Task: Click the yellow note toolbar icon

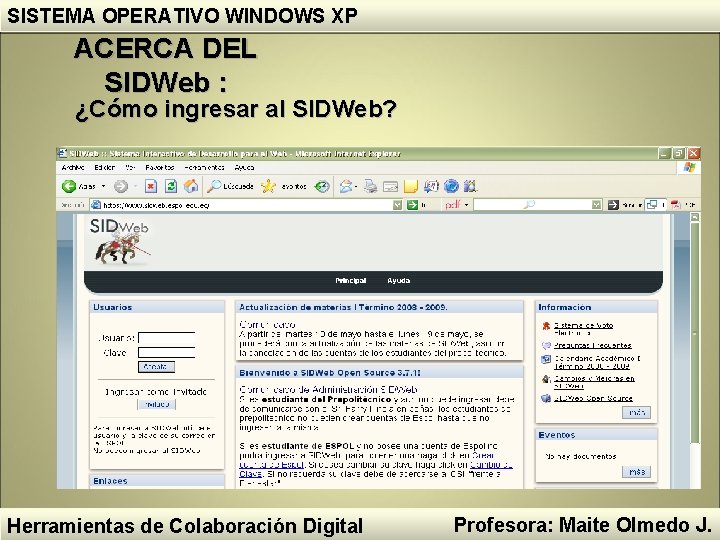Action: click(x=411, y=186)
